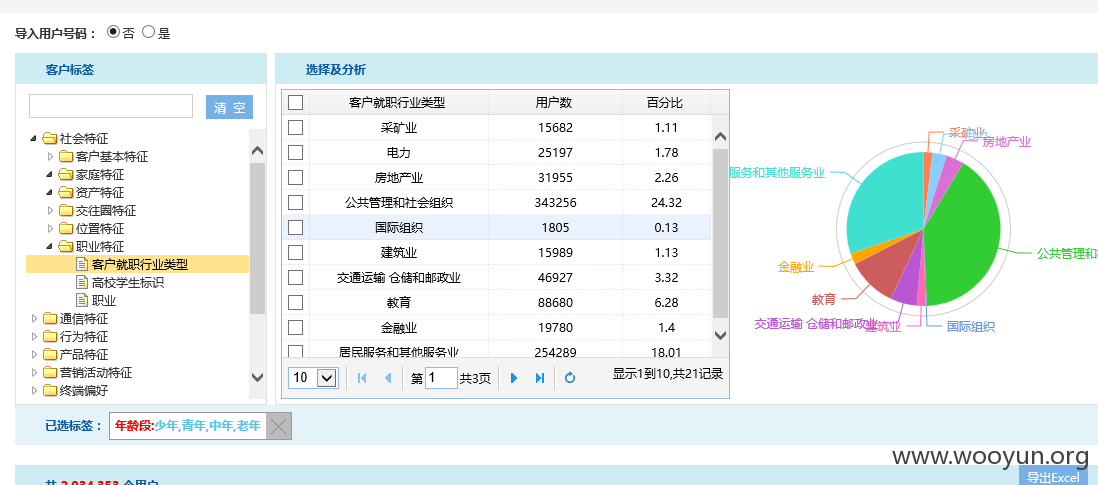
Task: Check the 公共管理和社会组织 row checkbox
Action: click(296, 202)
